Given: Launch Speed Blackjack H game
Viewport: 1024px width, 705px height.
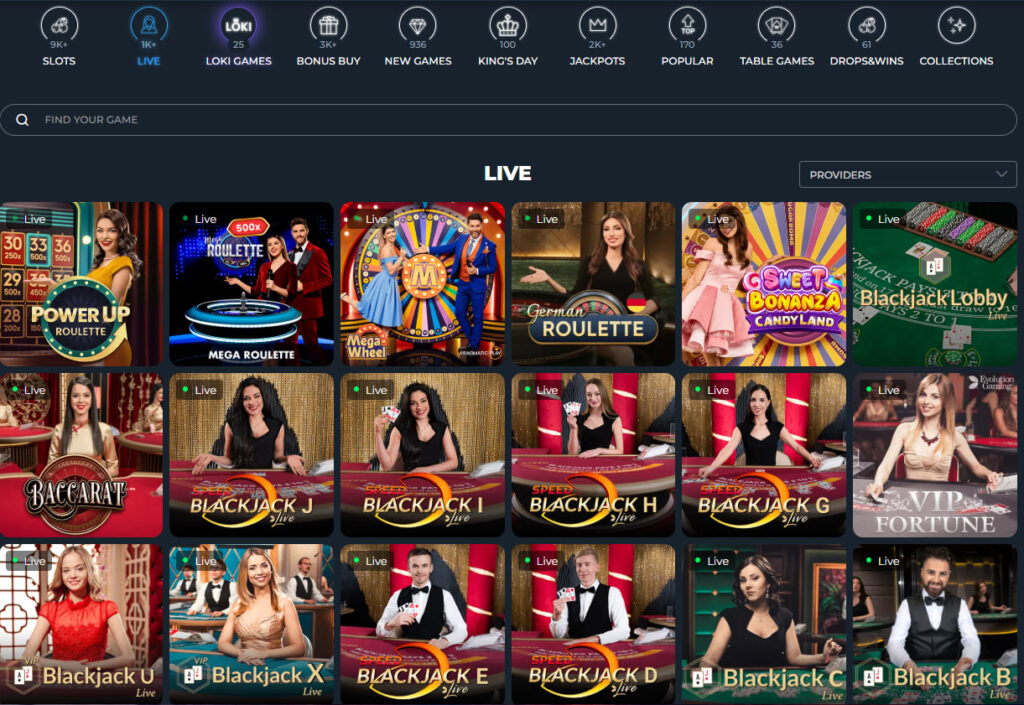Looking at the screenshot, I should pyautogui.click(x=593, y=455).
